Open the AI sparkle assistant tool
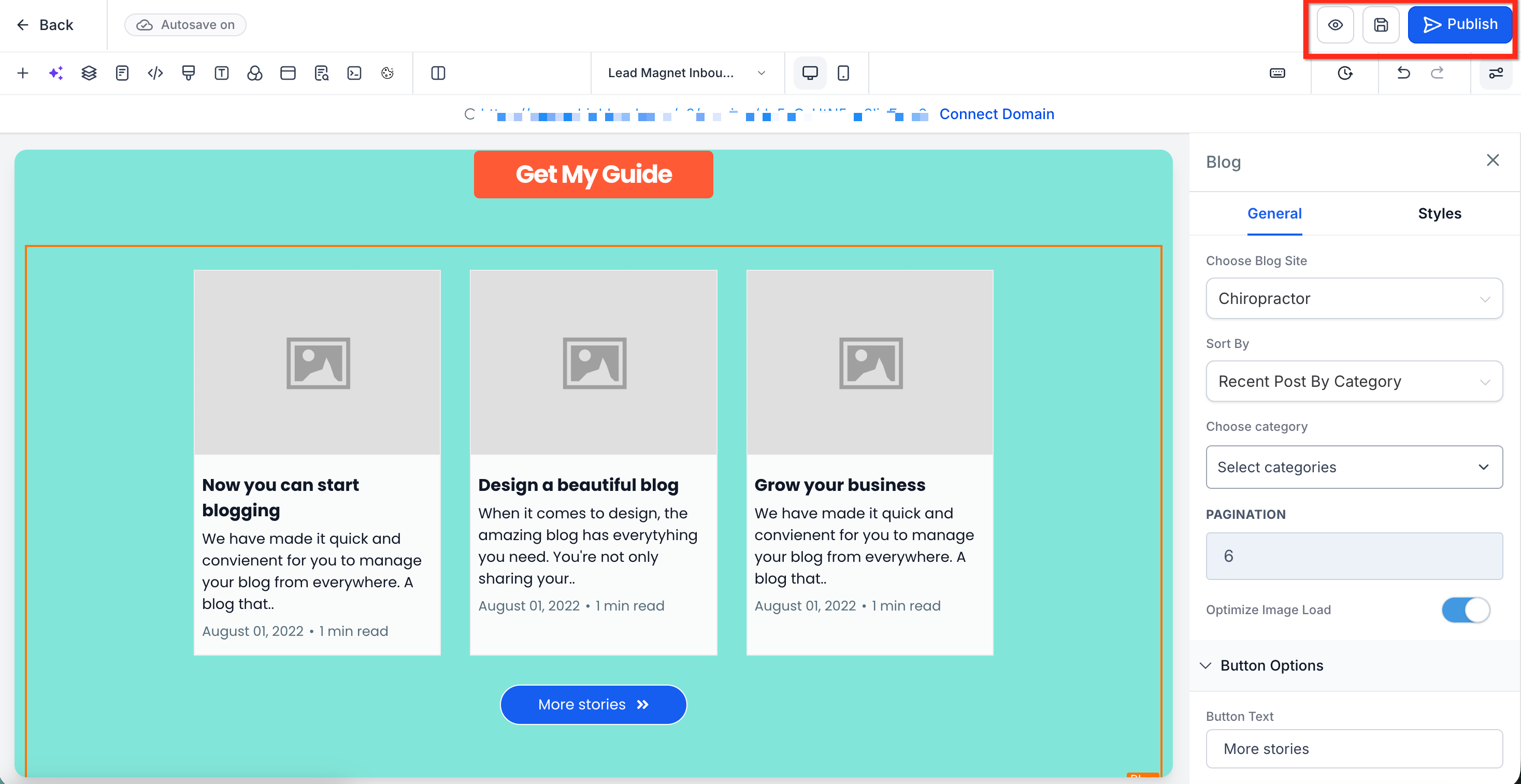The height and width of the screenshot is (784, 1521). coord(55,73)
